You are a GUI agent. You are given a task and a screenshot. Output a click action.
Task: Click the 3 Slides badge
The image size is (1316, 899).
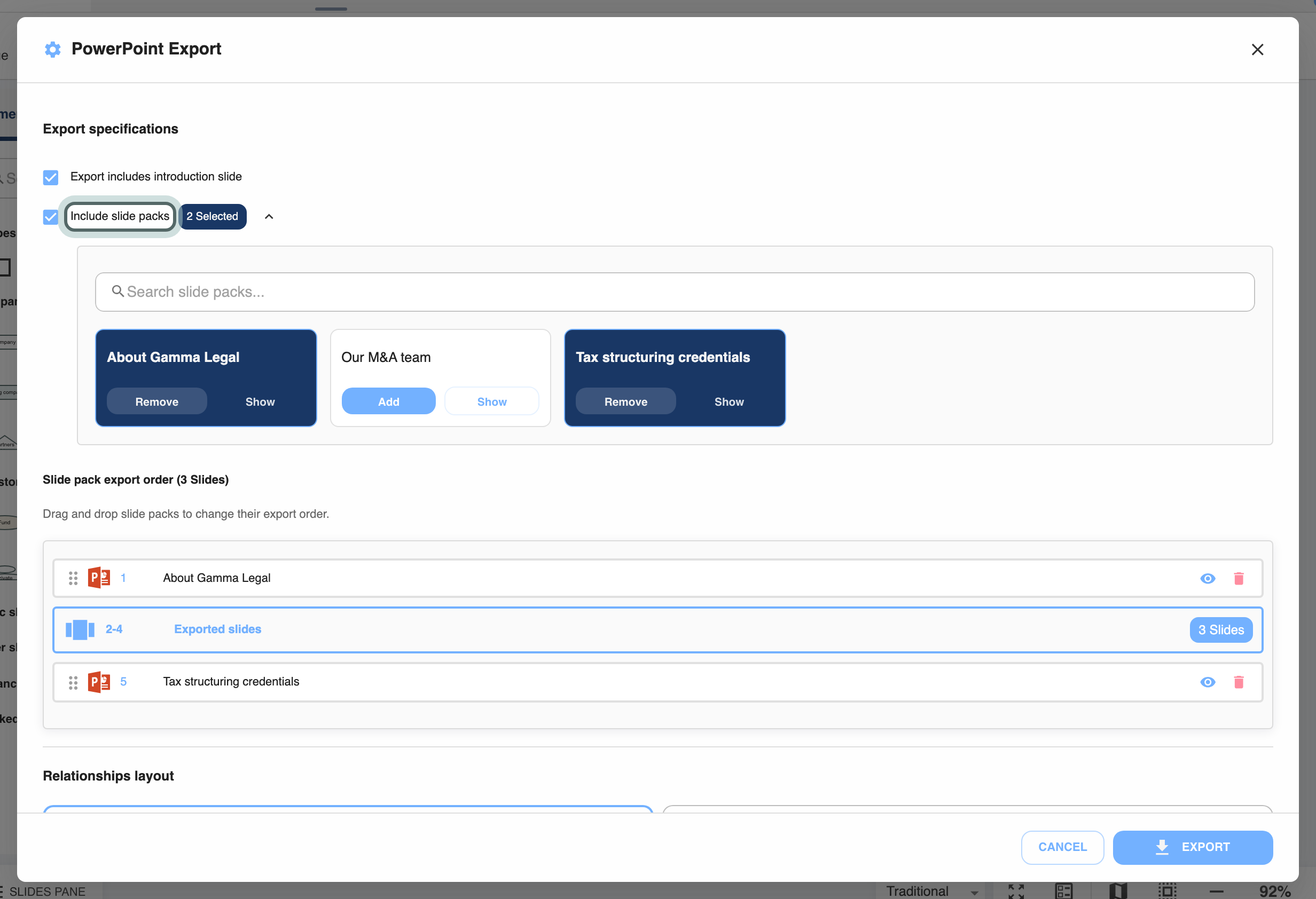(x=1221, y=629)
